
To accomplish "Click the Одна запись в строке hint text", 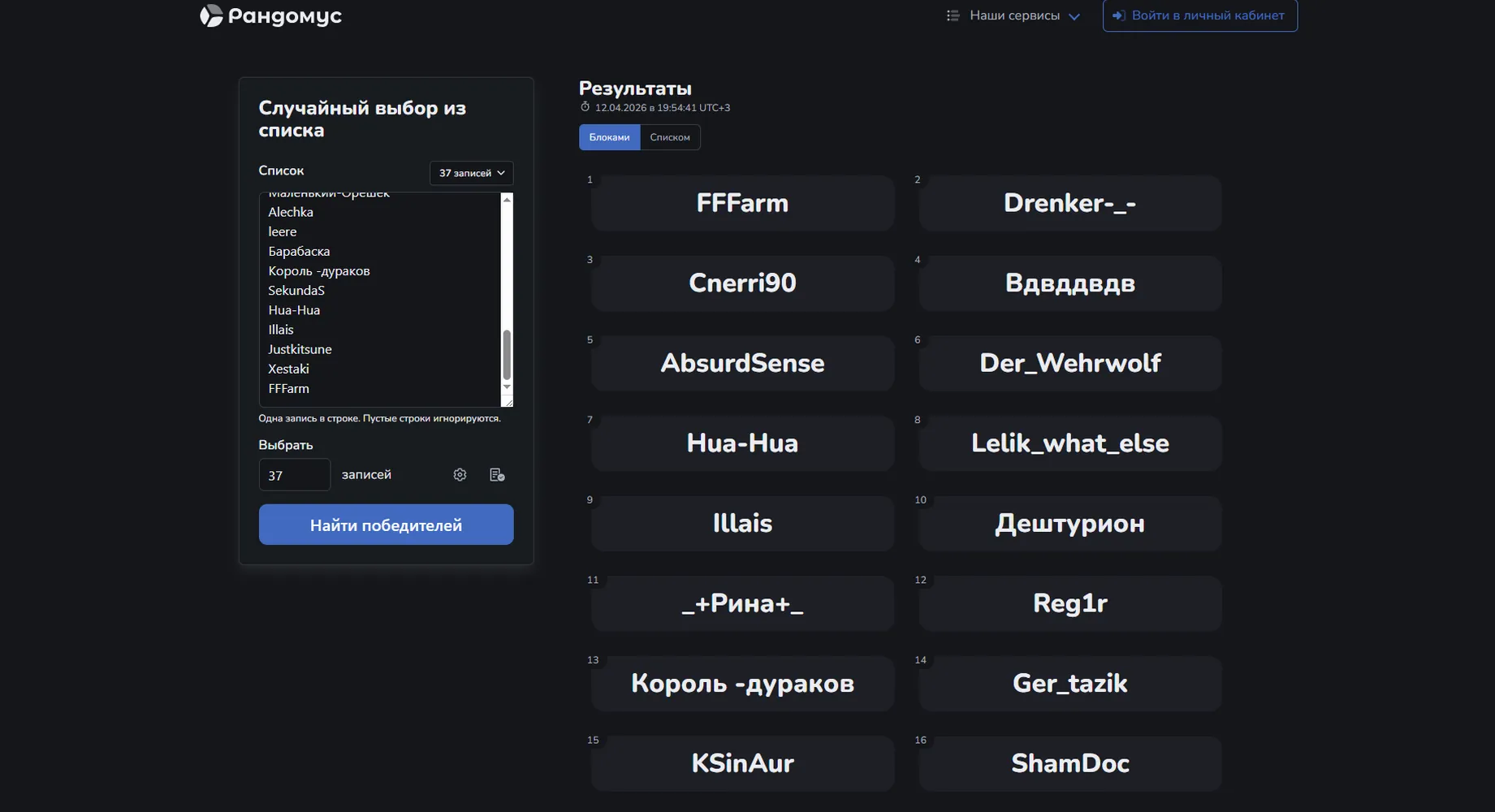I will click(379, 418).
